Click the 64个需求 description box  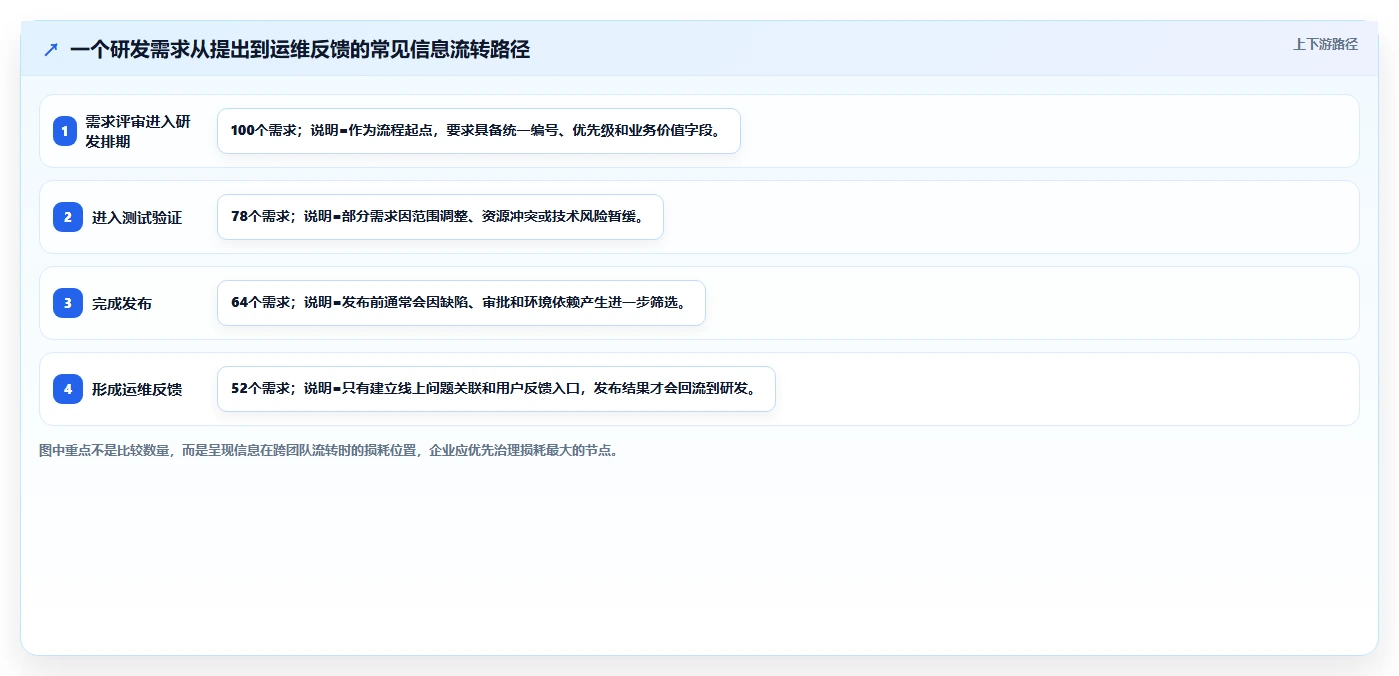pos(461,303)
